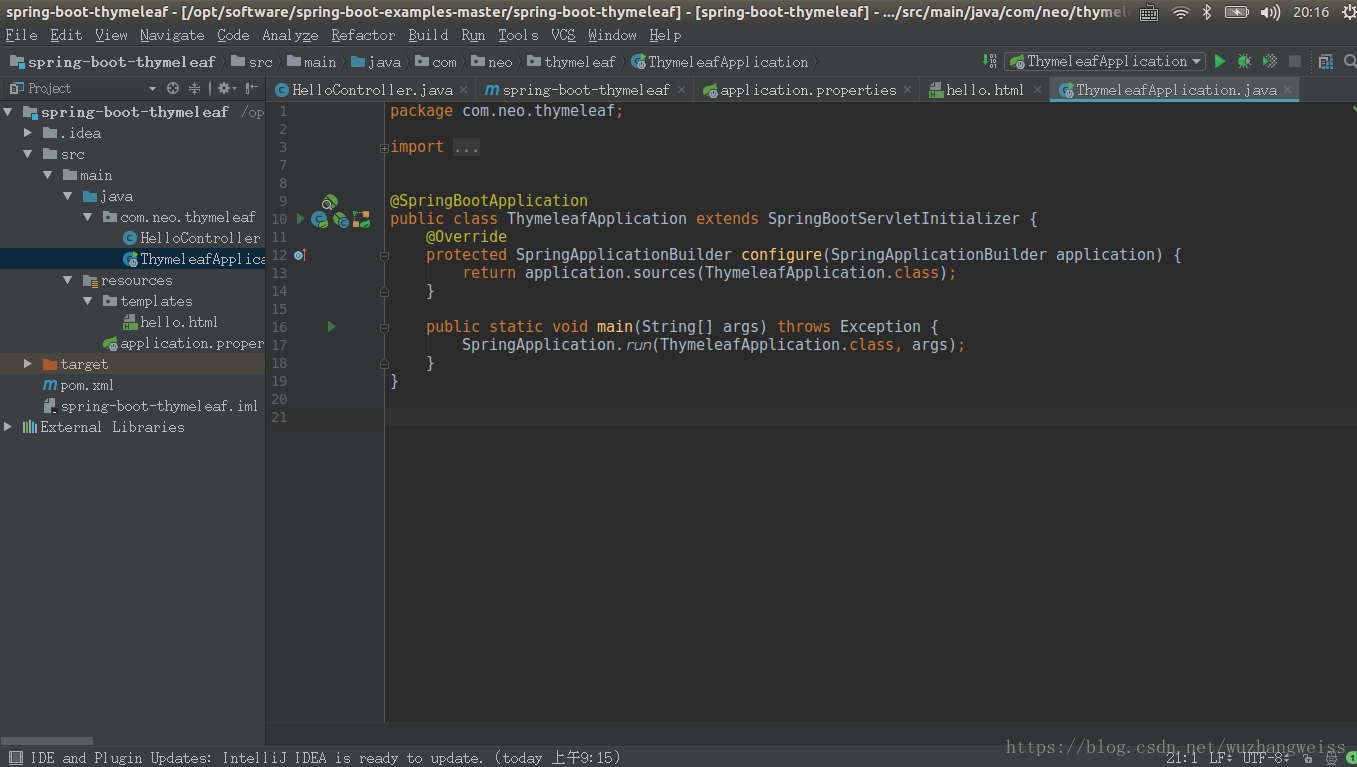This screenshot has width=1357, height=767.
Task: Collapse the templates folder
Action: pos(88,301)
